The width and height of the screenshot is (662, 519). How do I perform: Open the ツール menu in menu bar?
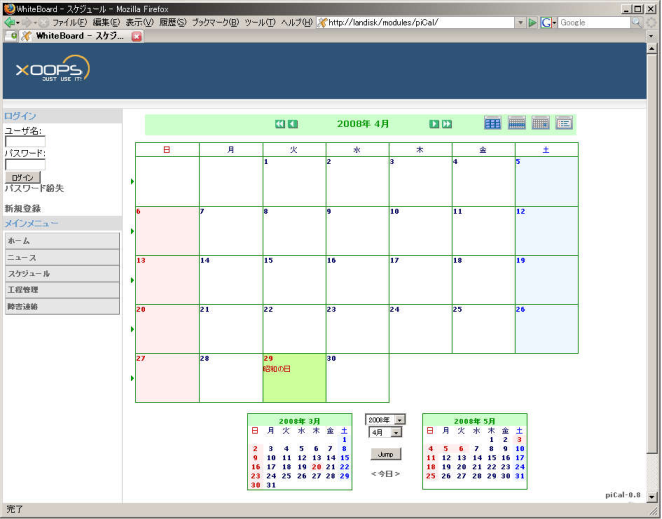pos(259,22)
